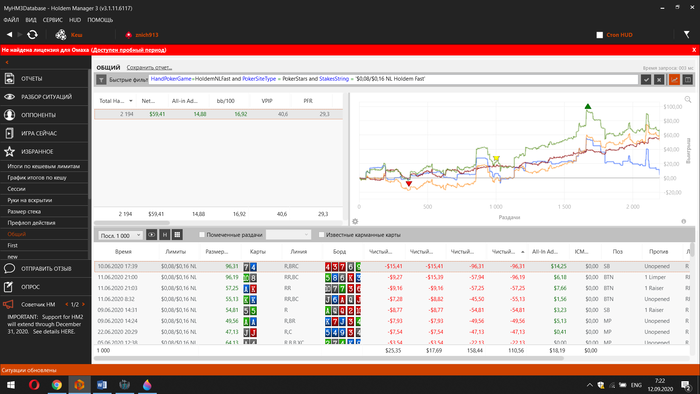Enable Помеченные раздачи checkbox
The image size is (700, 394).
(x=202, y=235)
